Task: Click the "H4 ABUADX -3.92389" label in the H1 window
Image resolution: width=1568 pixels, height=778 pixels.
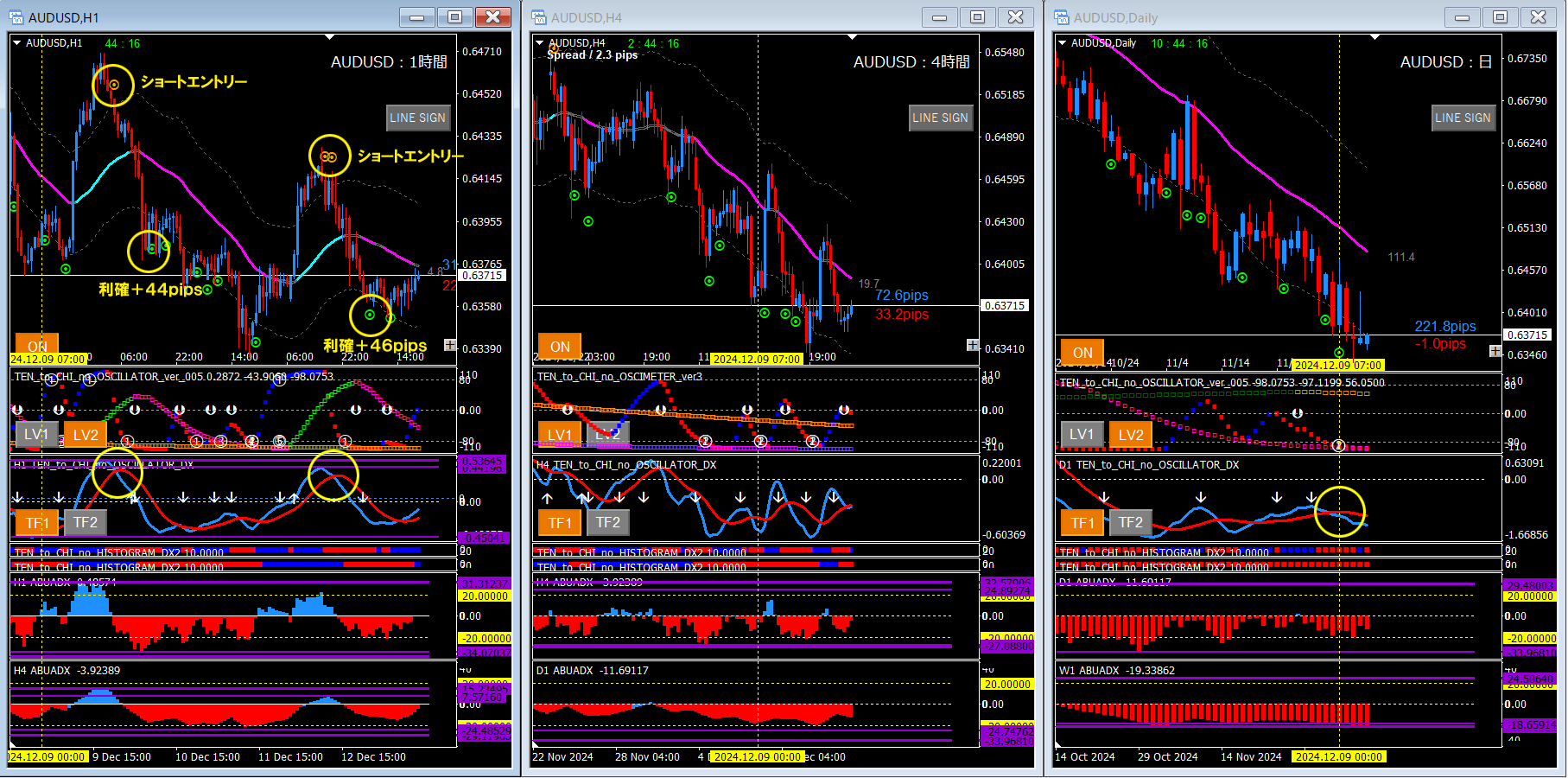Action: [x=67, y=671]
